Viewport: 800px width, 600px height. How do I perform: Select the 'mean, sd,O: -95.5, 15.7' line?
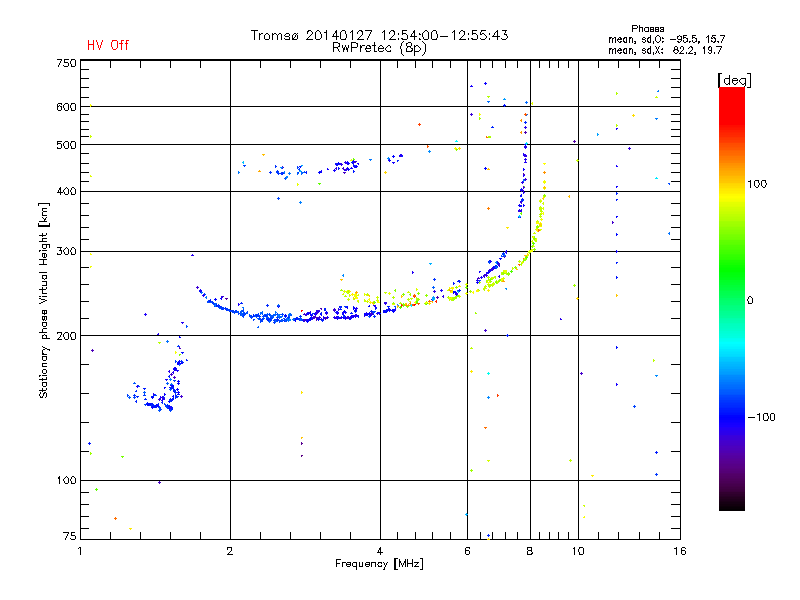point(666,39)
